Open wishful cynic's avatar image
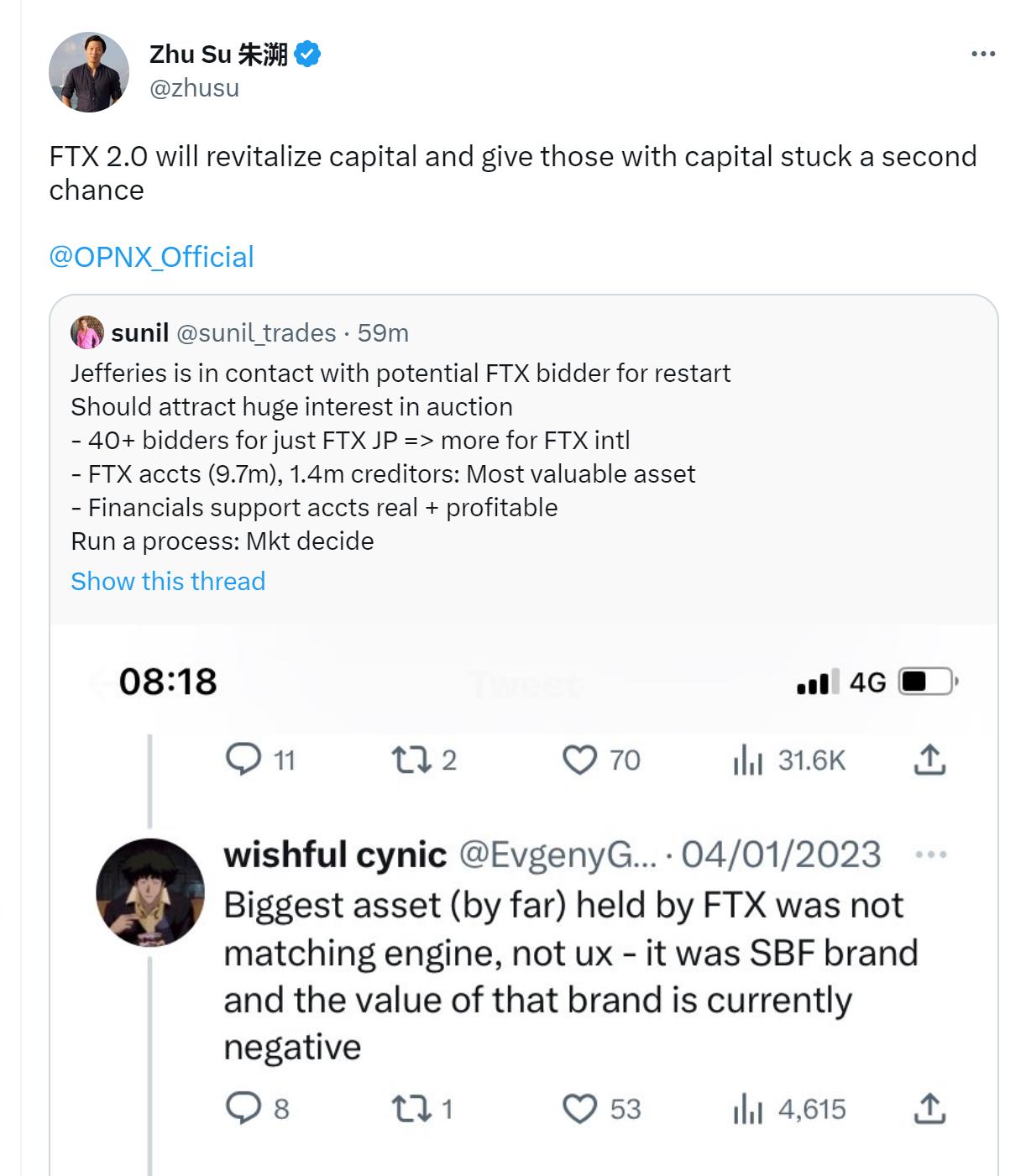The image size is (1026, 1176). (x=150, y=892)
